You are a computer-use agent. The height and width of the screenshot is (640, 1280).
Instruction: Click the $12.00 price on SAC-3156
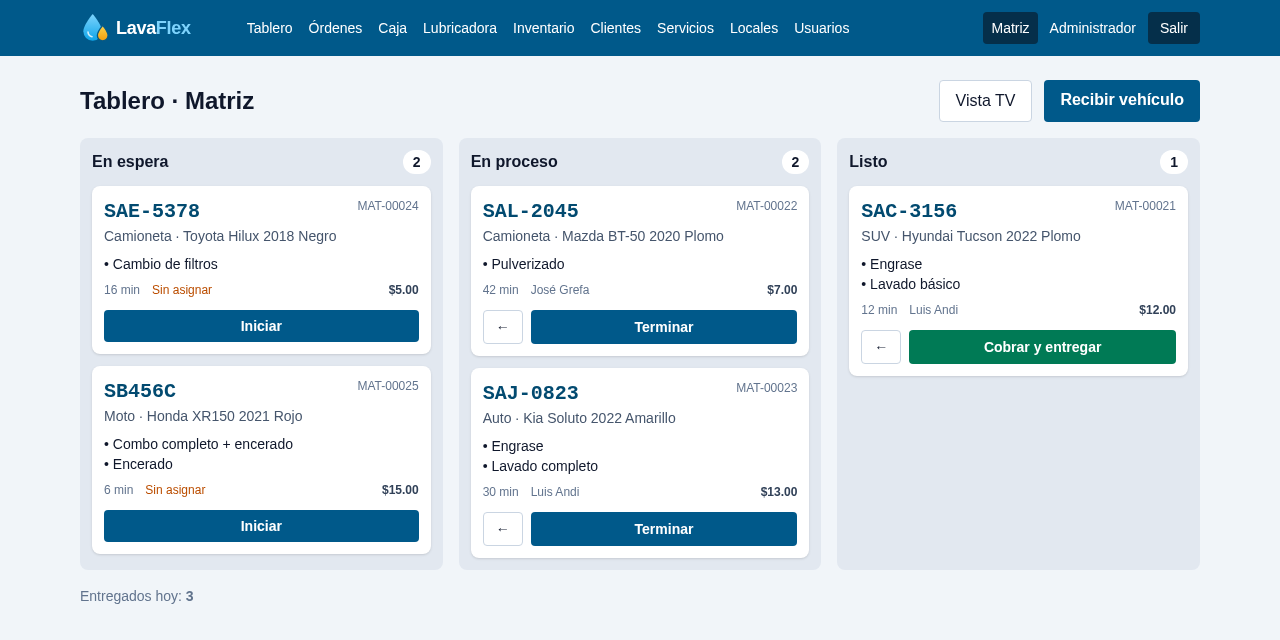(1157, 310)
